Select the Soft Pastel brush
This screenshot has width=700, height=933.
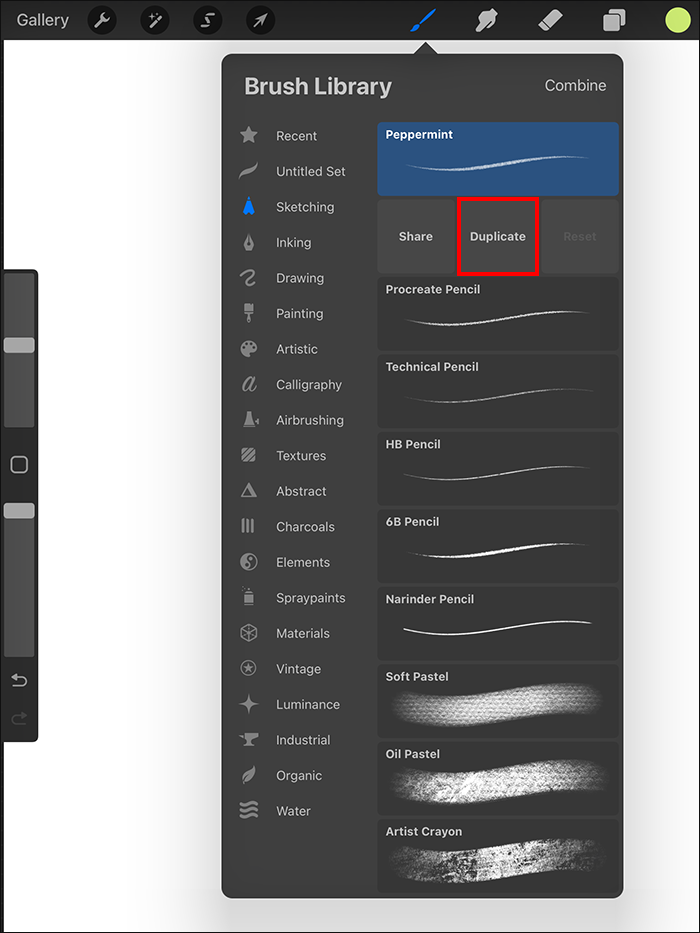[498, 700]
